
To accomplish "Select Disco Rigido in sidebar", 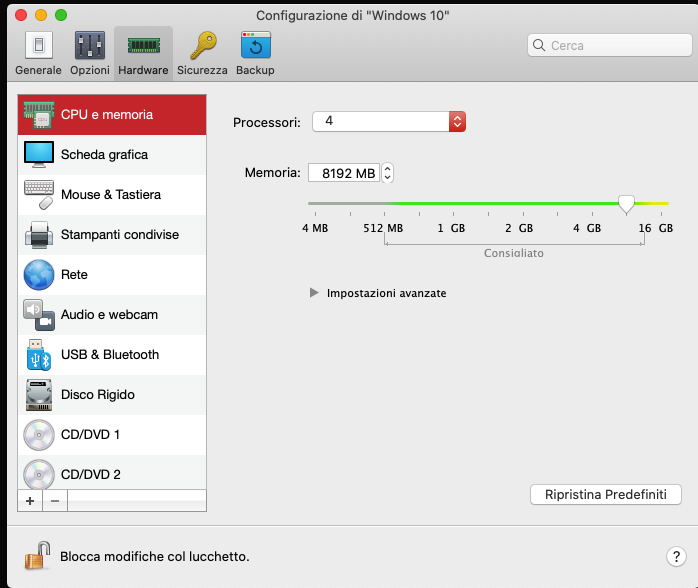I will (x=112, y=395).
